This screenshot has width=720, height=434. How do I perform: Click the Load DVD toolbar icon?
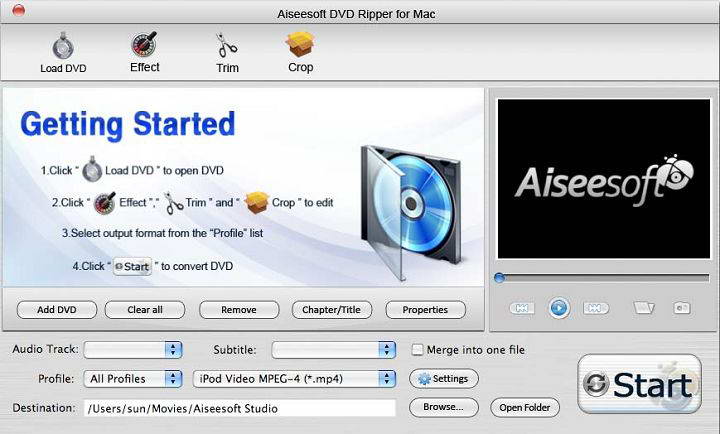pyautogui.click(x=63, y=52)
